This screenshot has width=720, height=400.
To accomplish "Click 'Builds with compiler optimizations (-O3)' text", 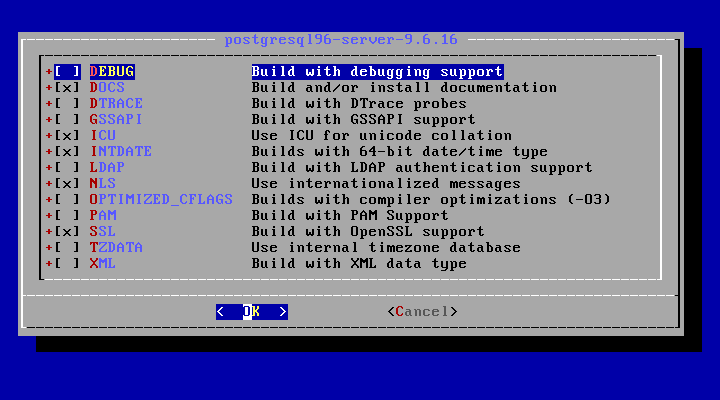I will point(431,200).
